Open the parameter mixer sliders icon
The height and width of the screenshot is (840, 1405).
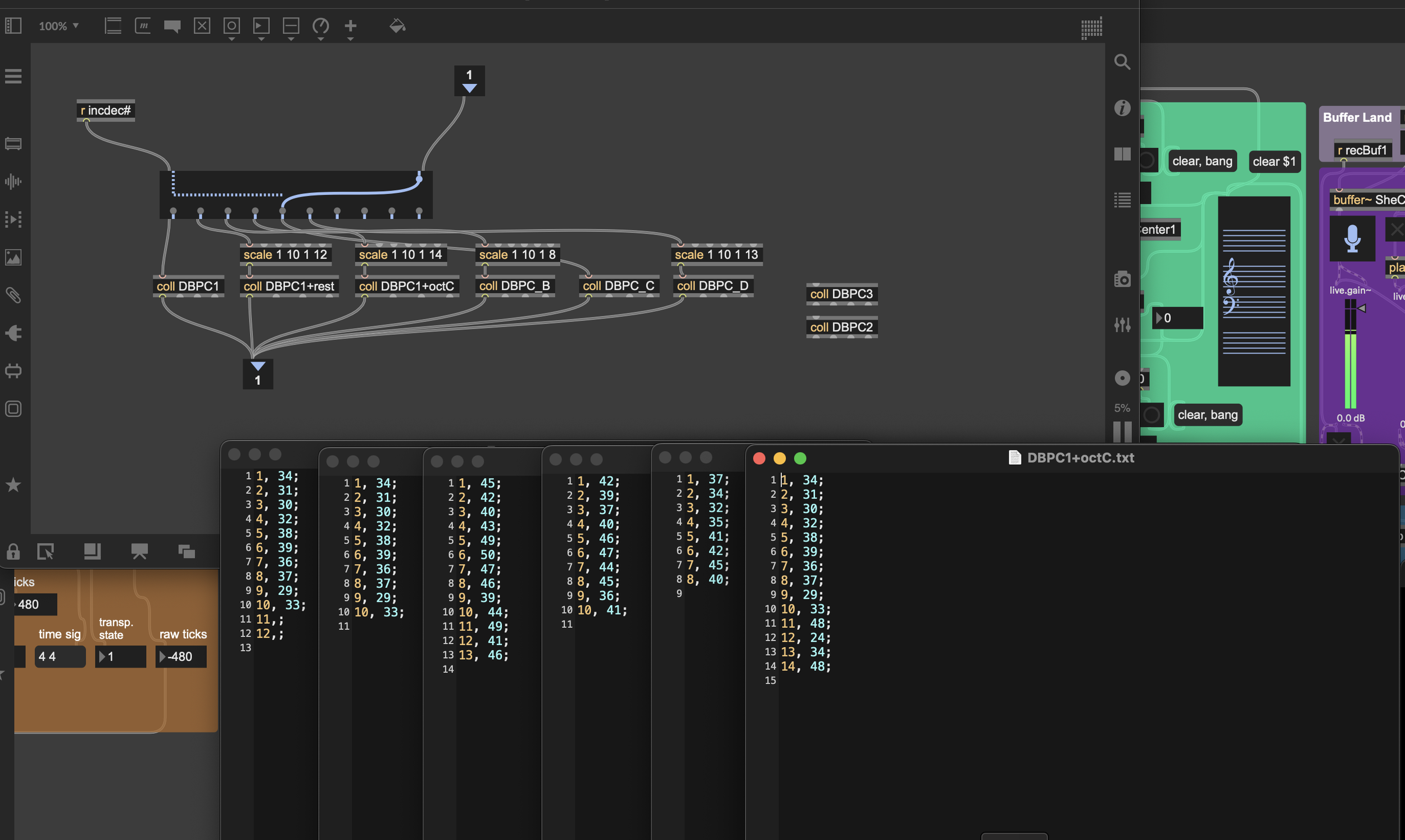click(x=1122, y=324)
